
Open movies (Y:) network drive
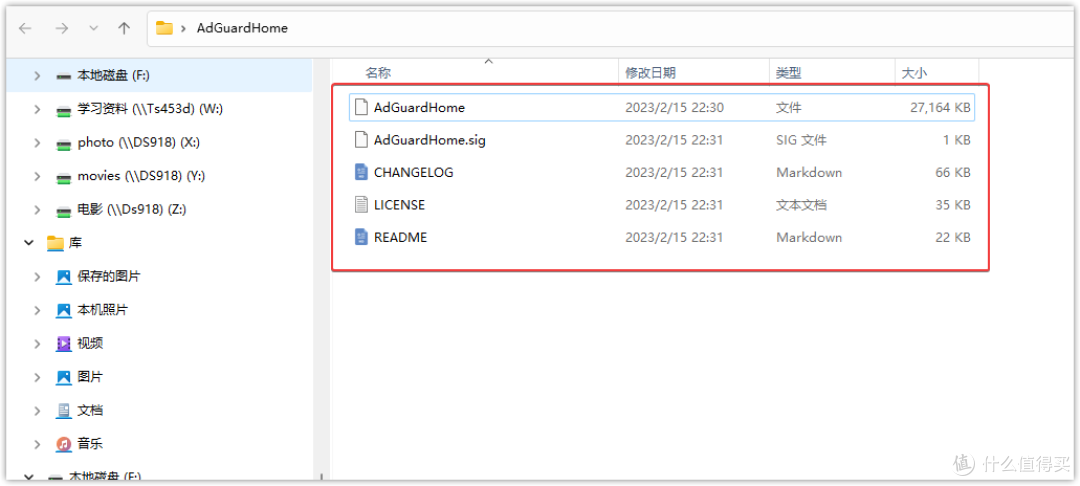[141, 176]
